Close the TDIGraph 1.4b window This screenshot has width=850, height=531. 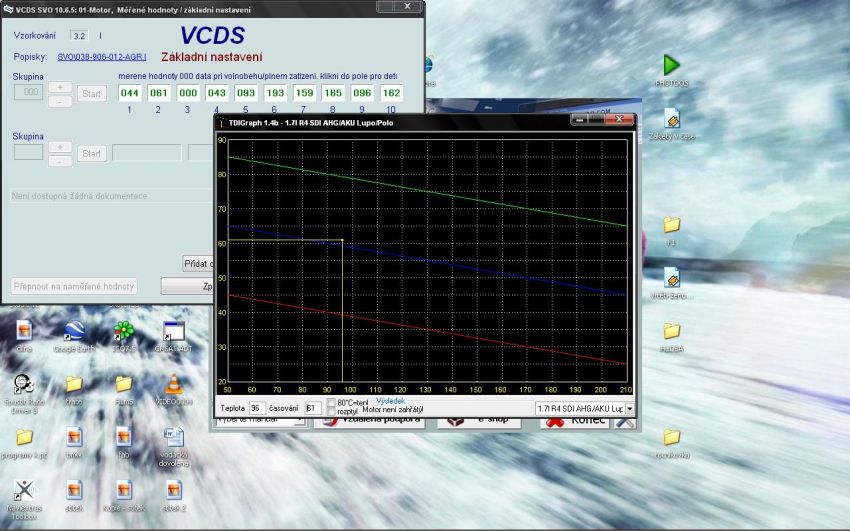(619, 119)
